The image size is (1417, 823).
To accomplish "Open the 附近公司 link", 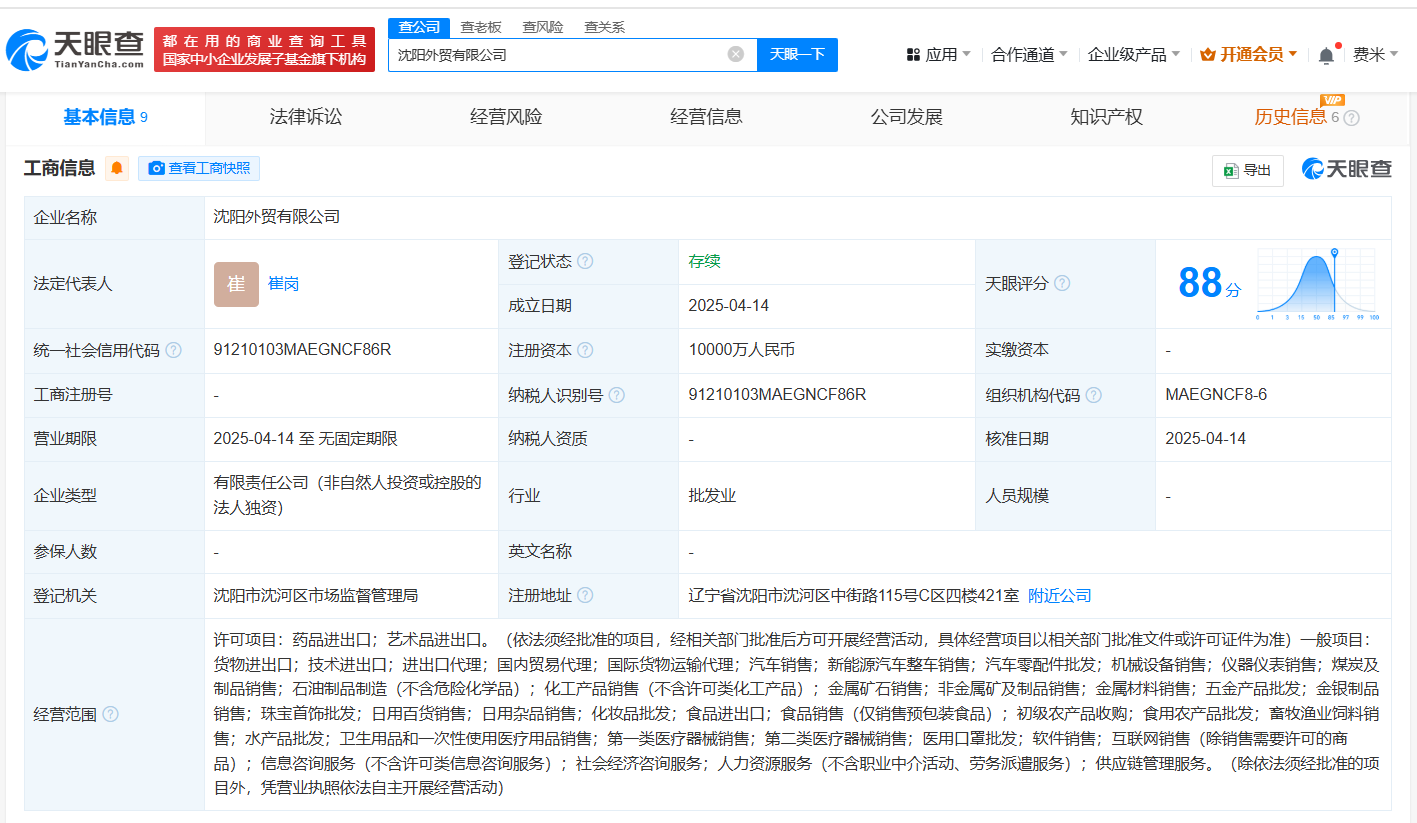I will tap(1059, 595).
